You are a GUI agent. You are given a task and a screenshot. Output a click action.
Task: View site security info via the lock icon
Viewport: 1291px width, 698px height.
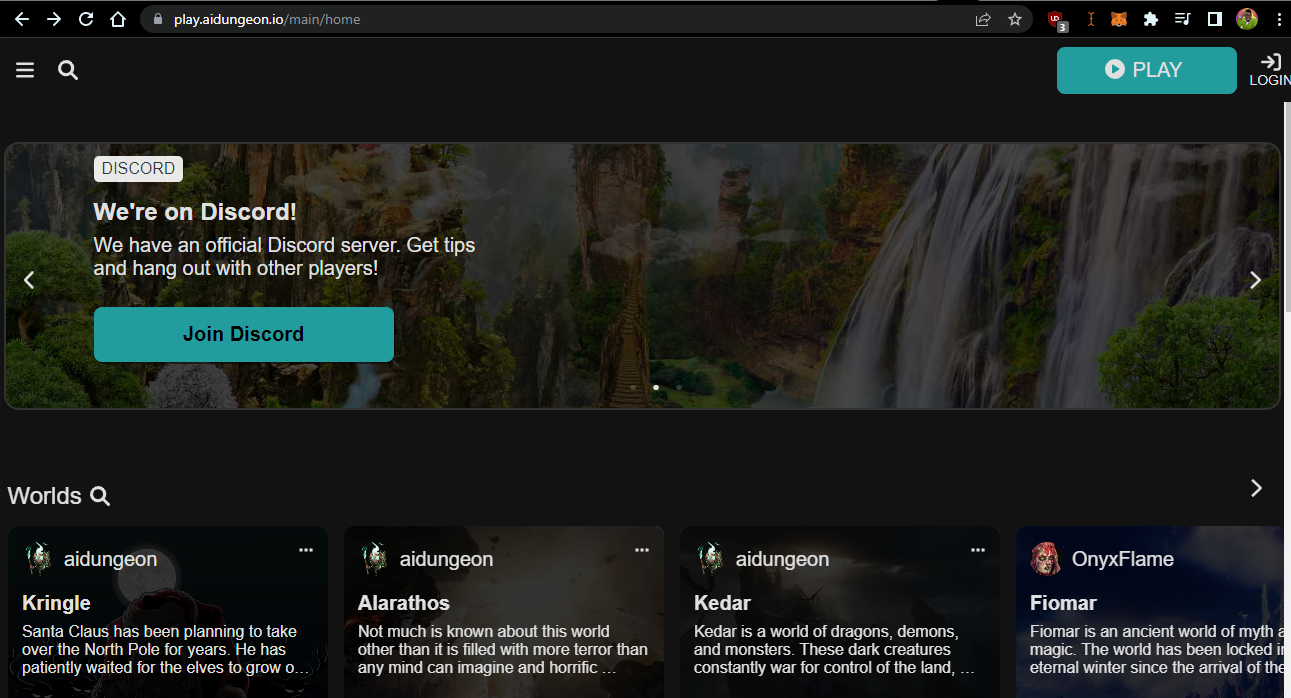tap(157, 19)
